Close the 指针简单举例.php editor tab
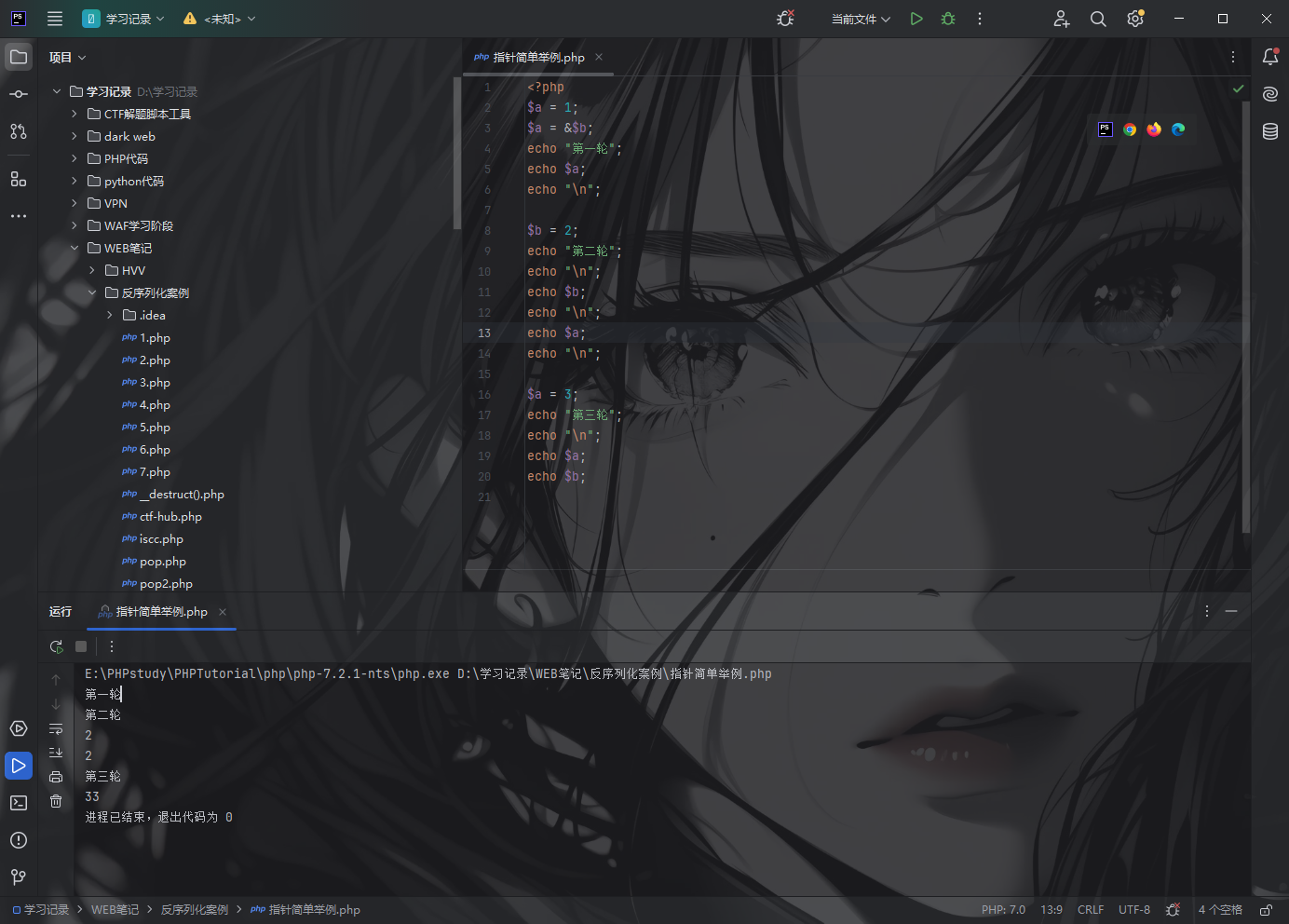The height and width of the screenshot is (924, 1289). (599, 58)
